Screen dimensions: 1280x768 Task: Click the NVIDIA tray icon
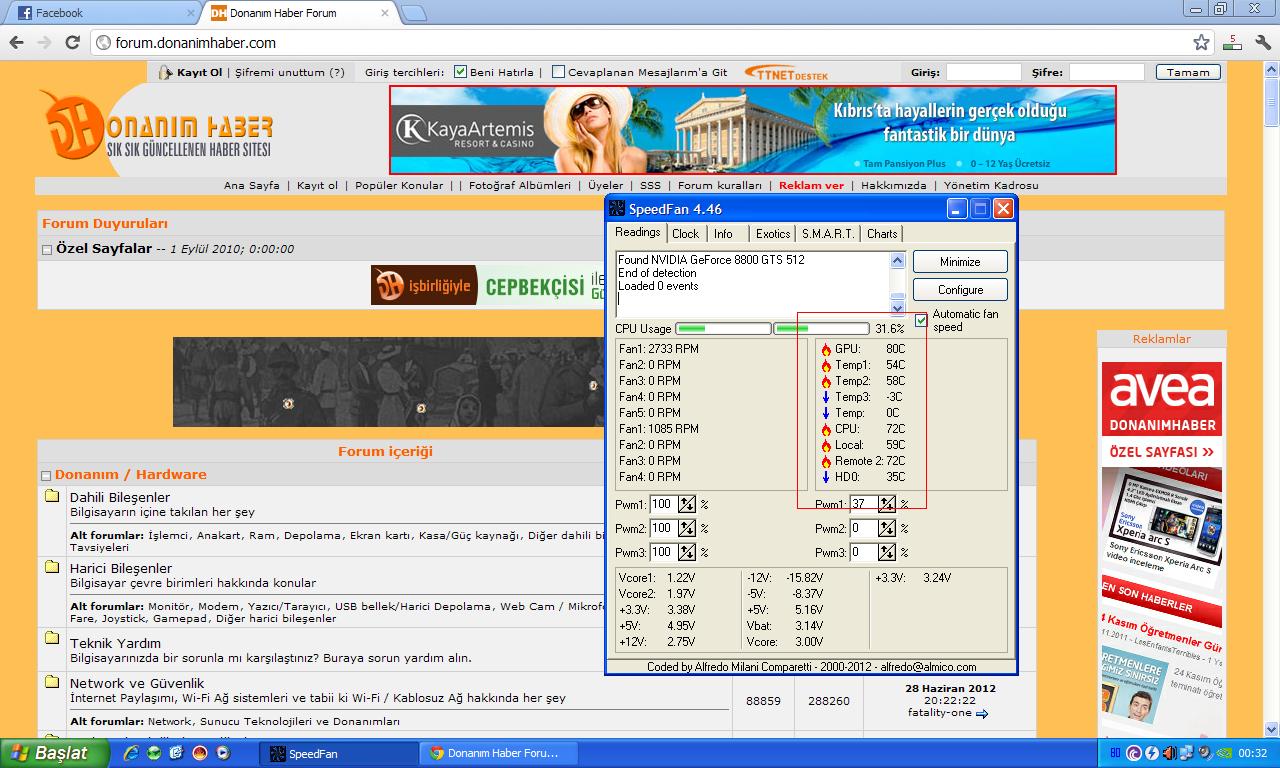click(x=1222, y=753)
